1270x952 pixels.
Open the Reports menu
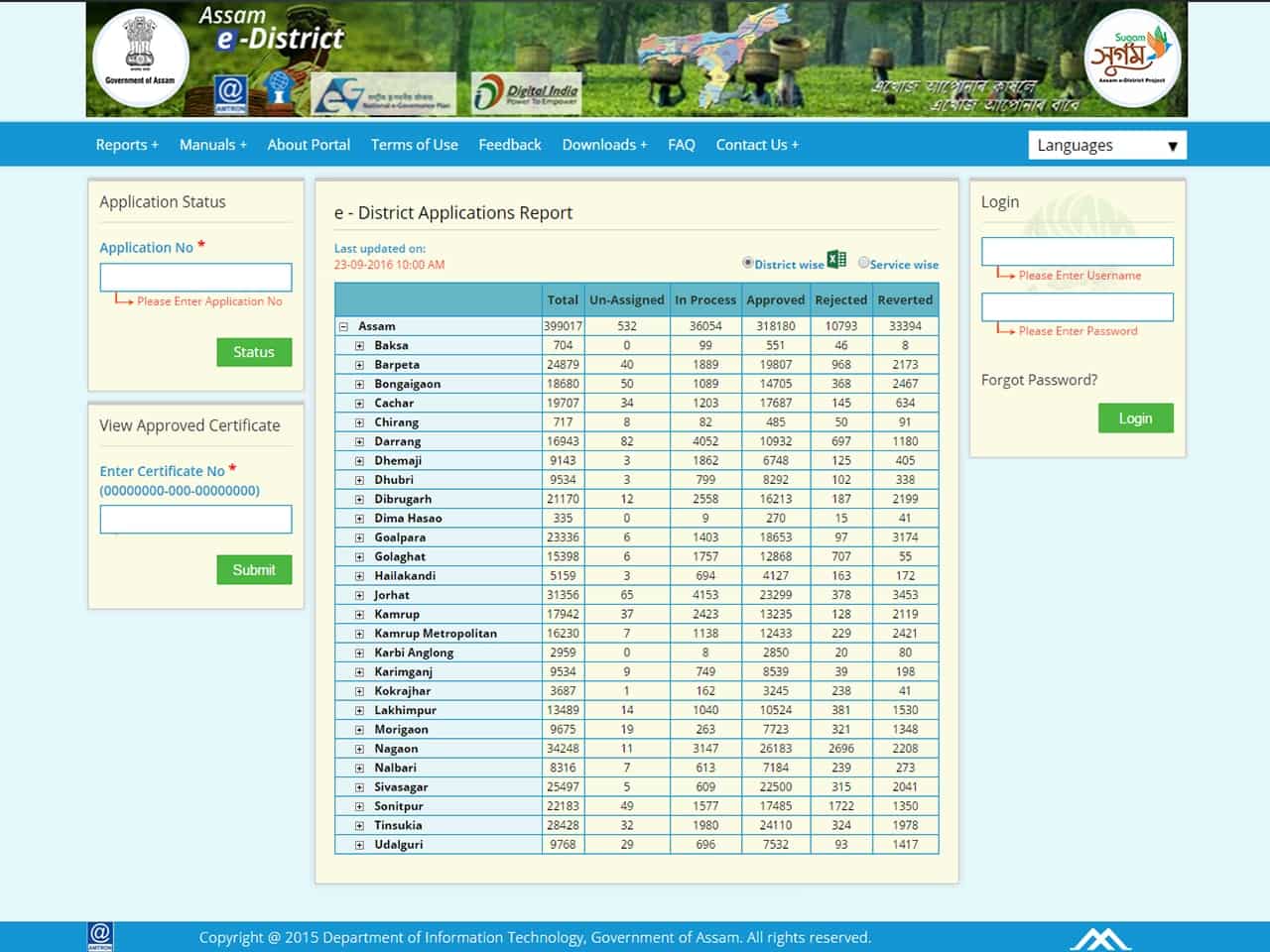tap(126, 145)
